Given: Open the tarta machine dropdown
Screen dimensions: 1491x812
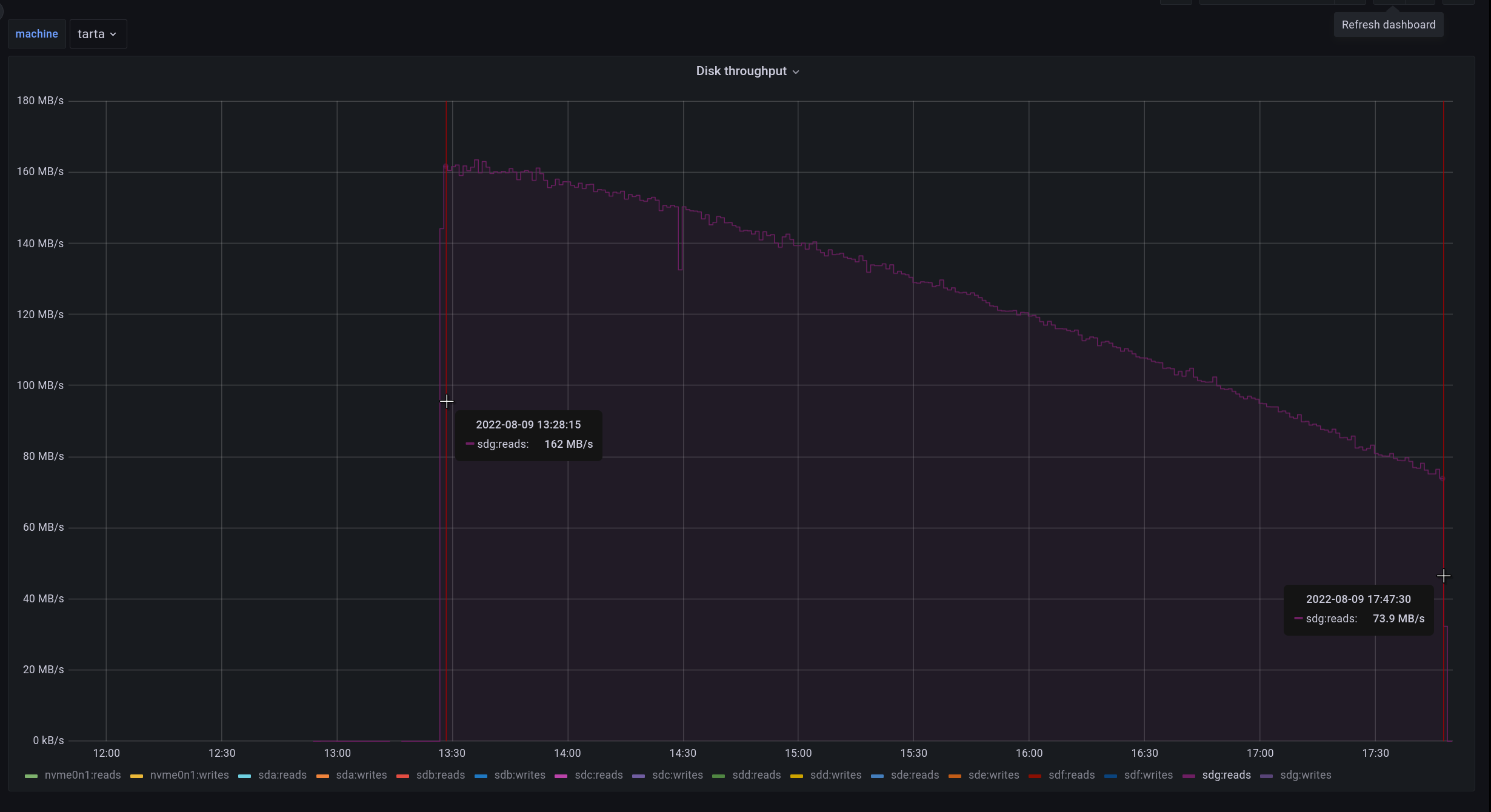Looking at the screenshot, I should tap(98, 34).
